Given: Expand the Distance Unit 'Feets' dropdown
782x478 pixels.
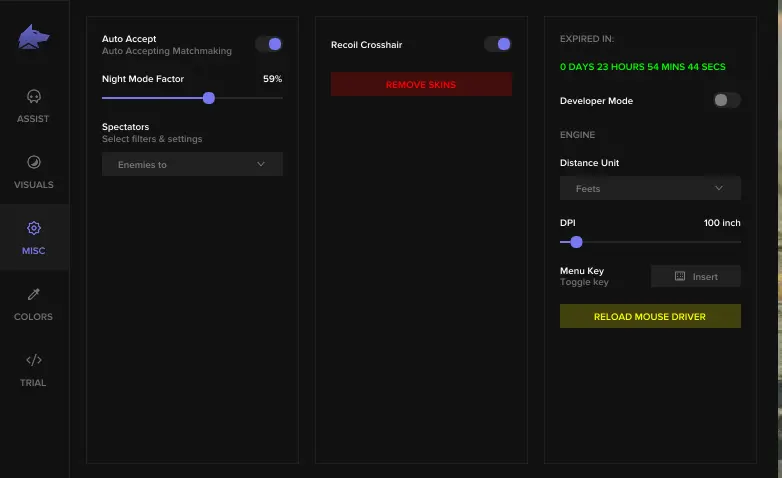Looking at the screenshot, I should pyautogui.click(x=650, y=188).
